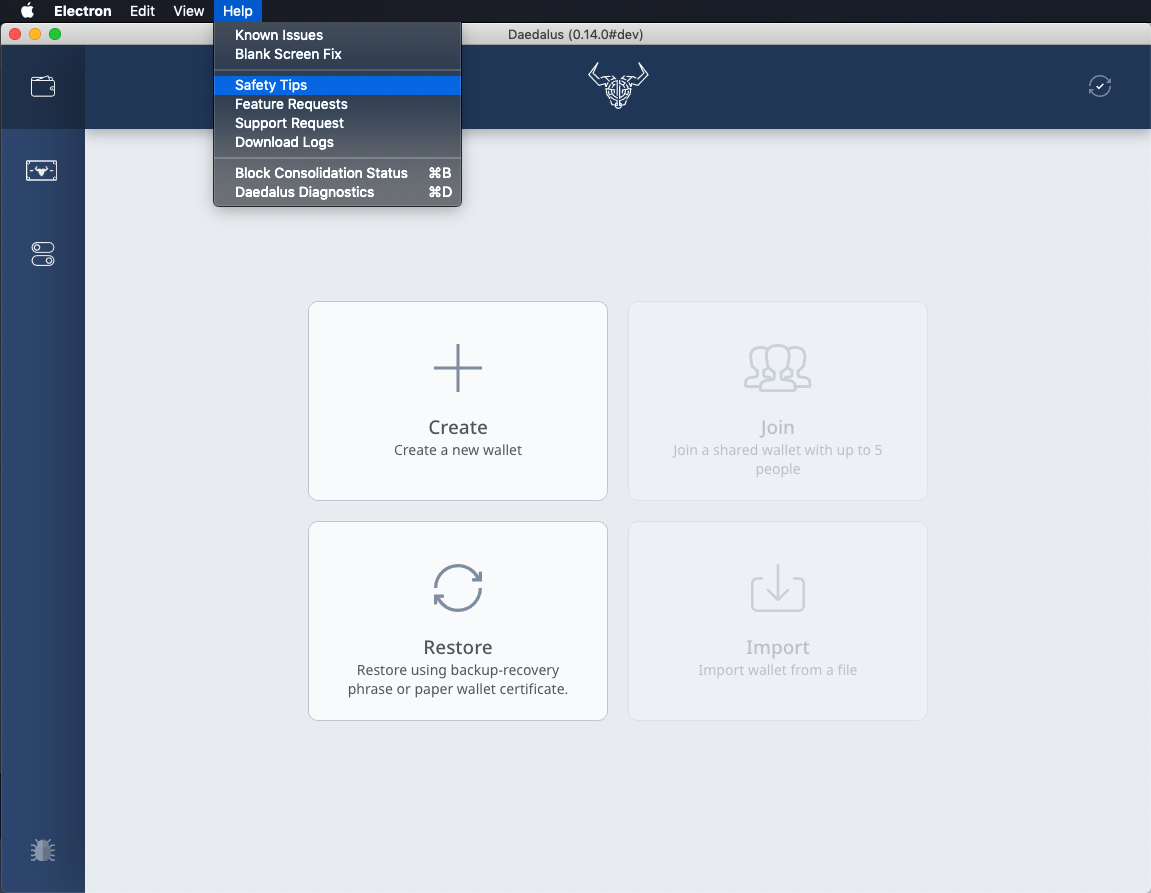Image resolution: width=1151 pixels, height=893 pixels.
Task: Click the green fullscreen window button
Action: (x=55, y=34)
